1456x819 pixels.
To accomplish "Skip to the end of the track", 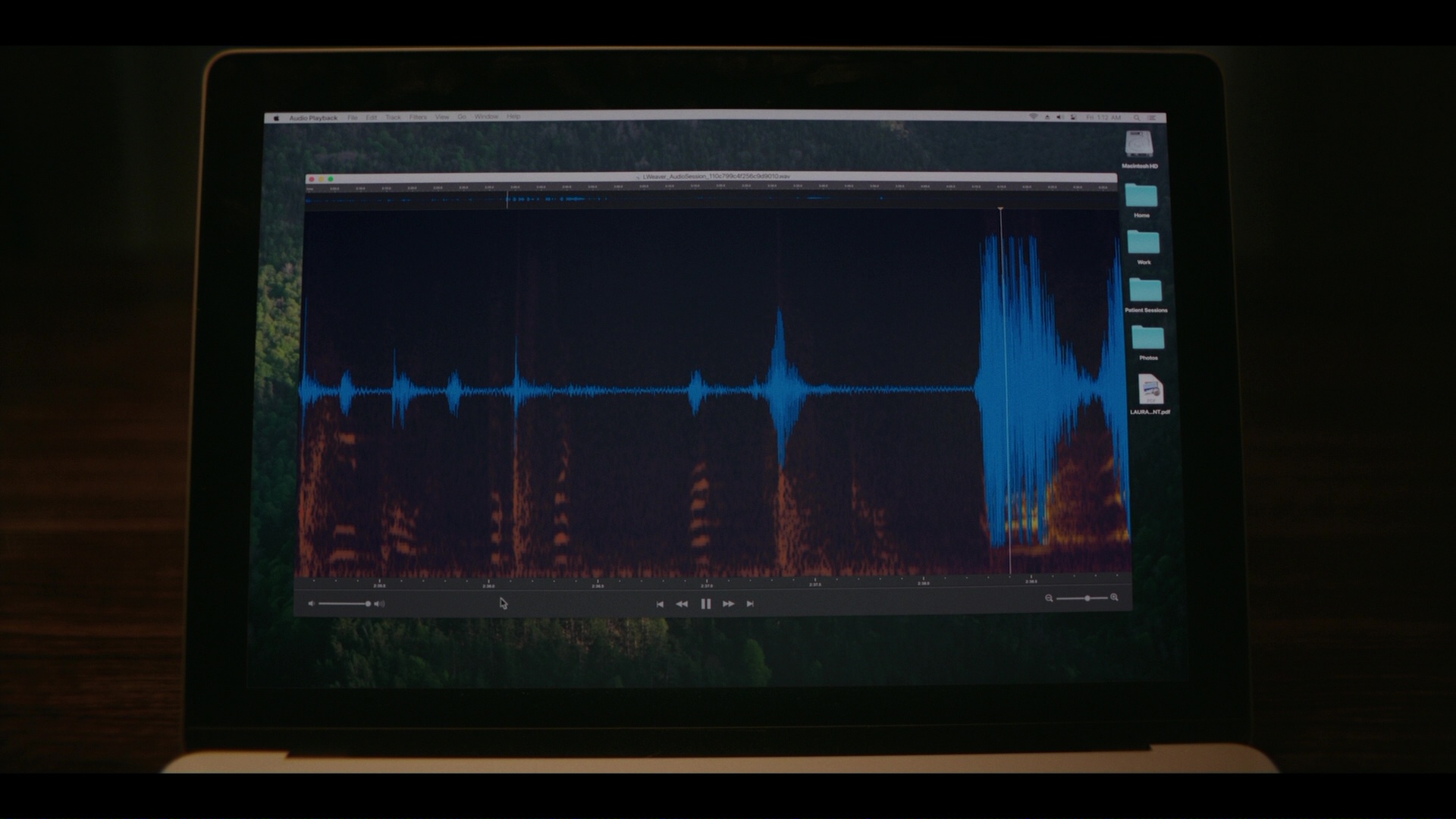I will tap(750, 604).
